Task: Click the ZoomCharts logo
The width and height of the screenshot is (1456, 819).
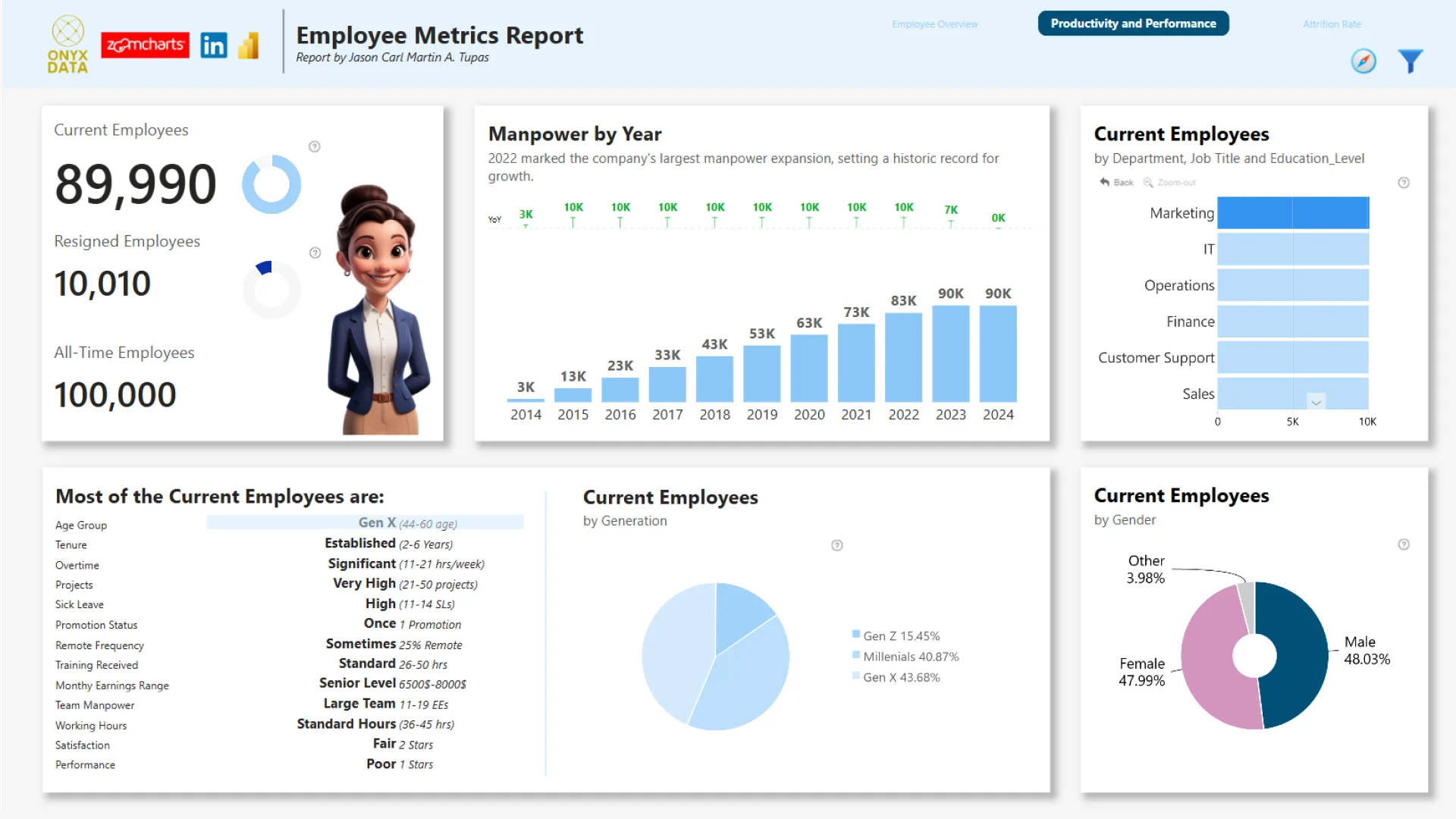Action: (145, 45)
